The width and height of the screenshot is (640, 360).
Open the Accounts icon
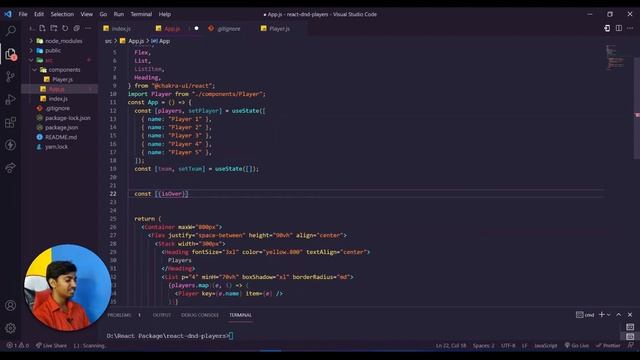(x=11, y=305)
